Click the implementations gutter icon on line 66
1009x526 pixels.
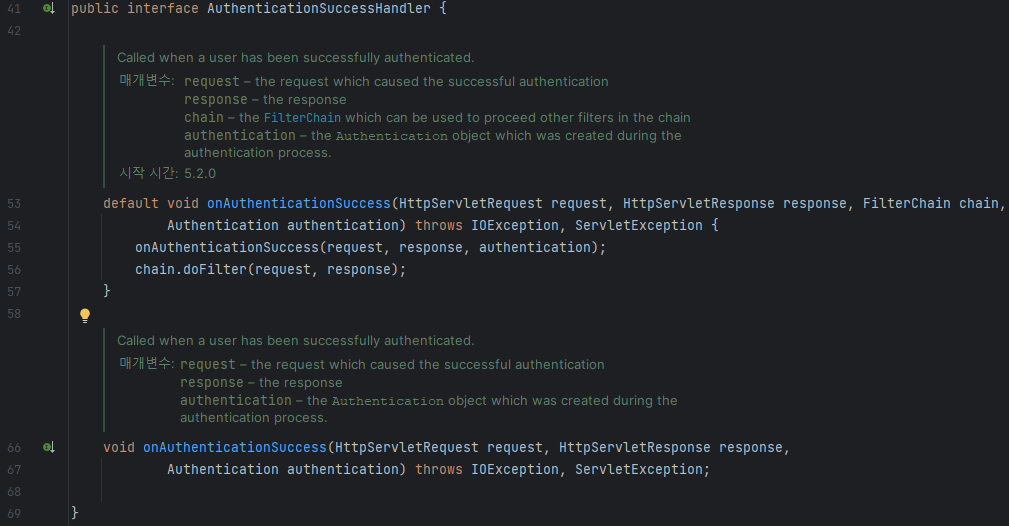[49, 447]
